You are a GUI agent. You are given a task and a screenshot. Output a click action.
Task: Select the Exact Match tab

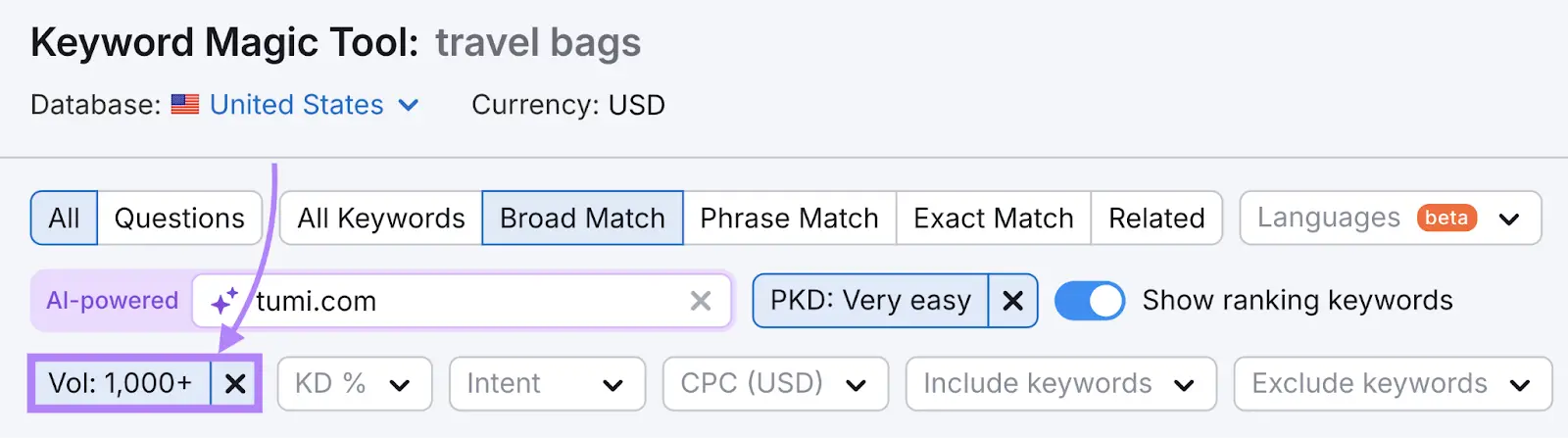tap(993, 218)
